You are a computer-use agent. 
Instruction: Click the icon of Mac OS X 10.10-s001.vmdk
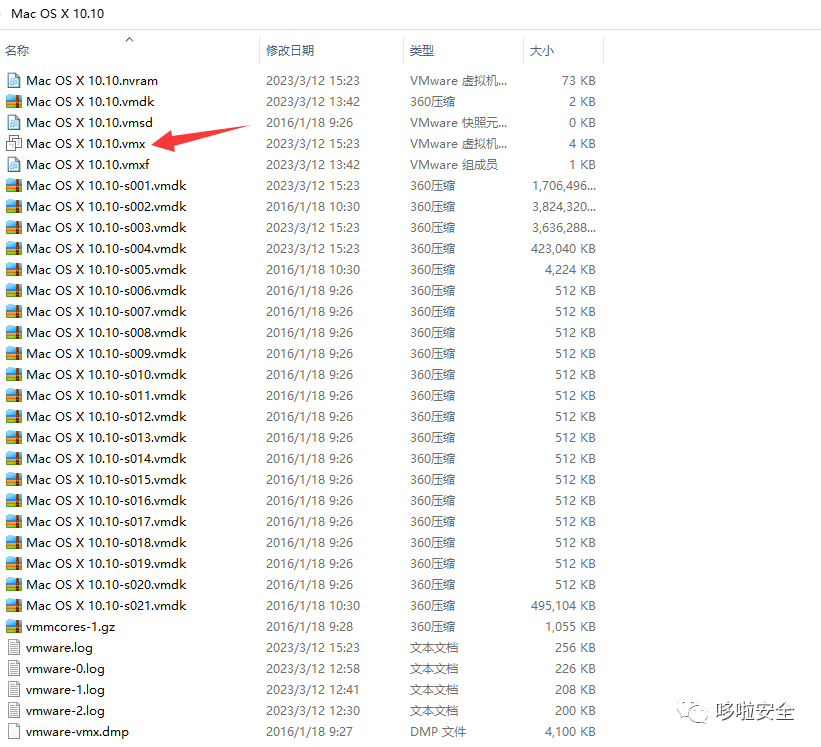tap(14, 186)
